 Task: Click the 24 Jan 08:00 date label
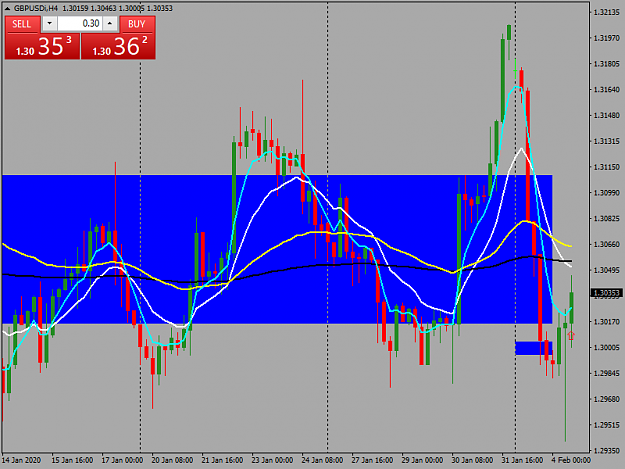[322, 460]
